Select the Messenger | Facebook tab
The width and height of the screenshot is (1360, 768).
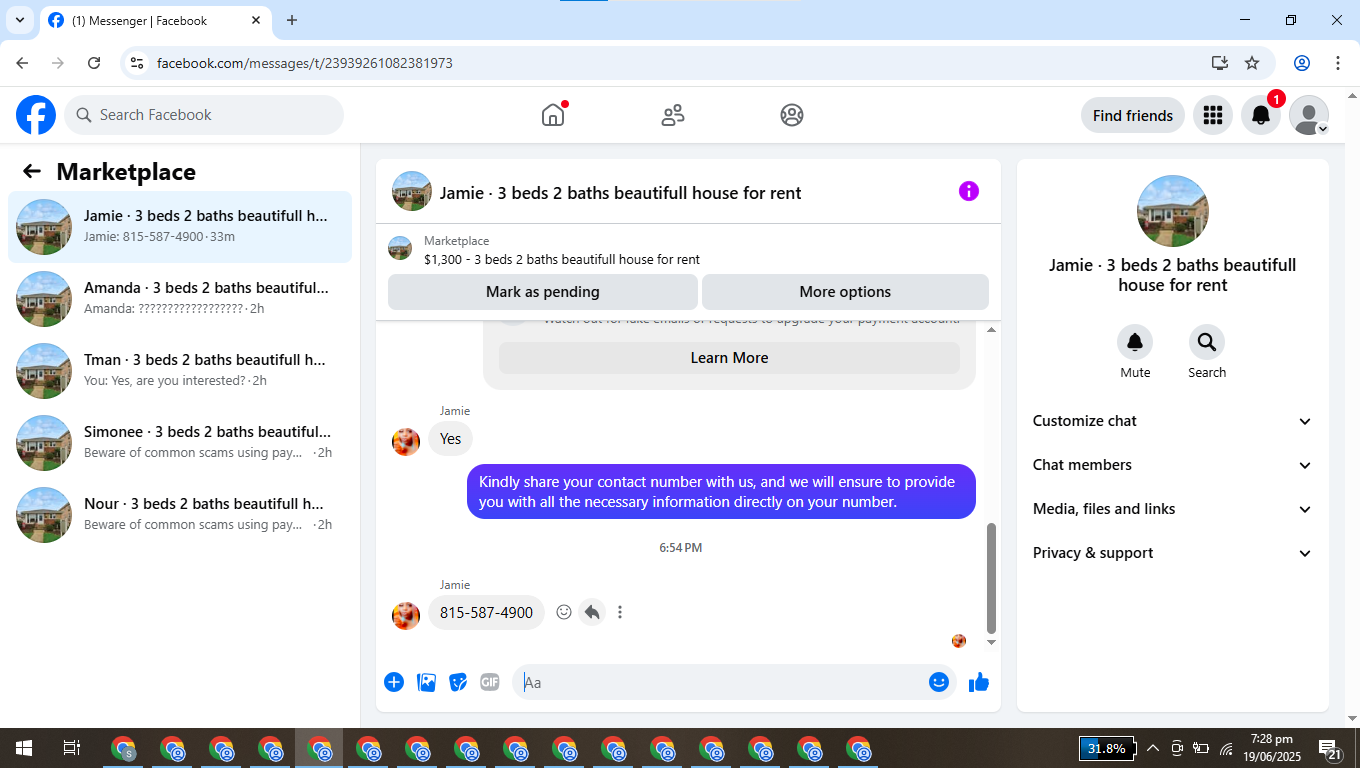[x=155, y=20]
